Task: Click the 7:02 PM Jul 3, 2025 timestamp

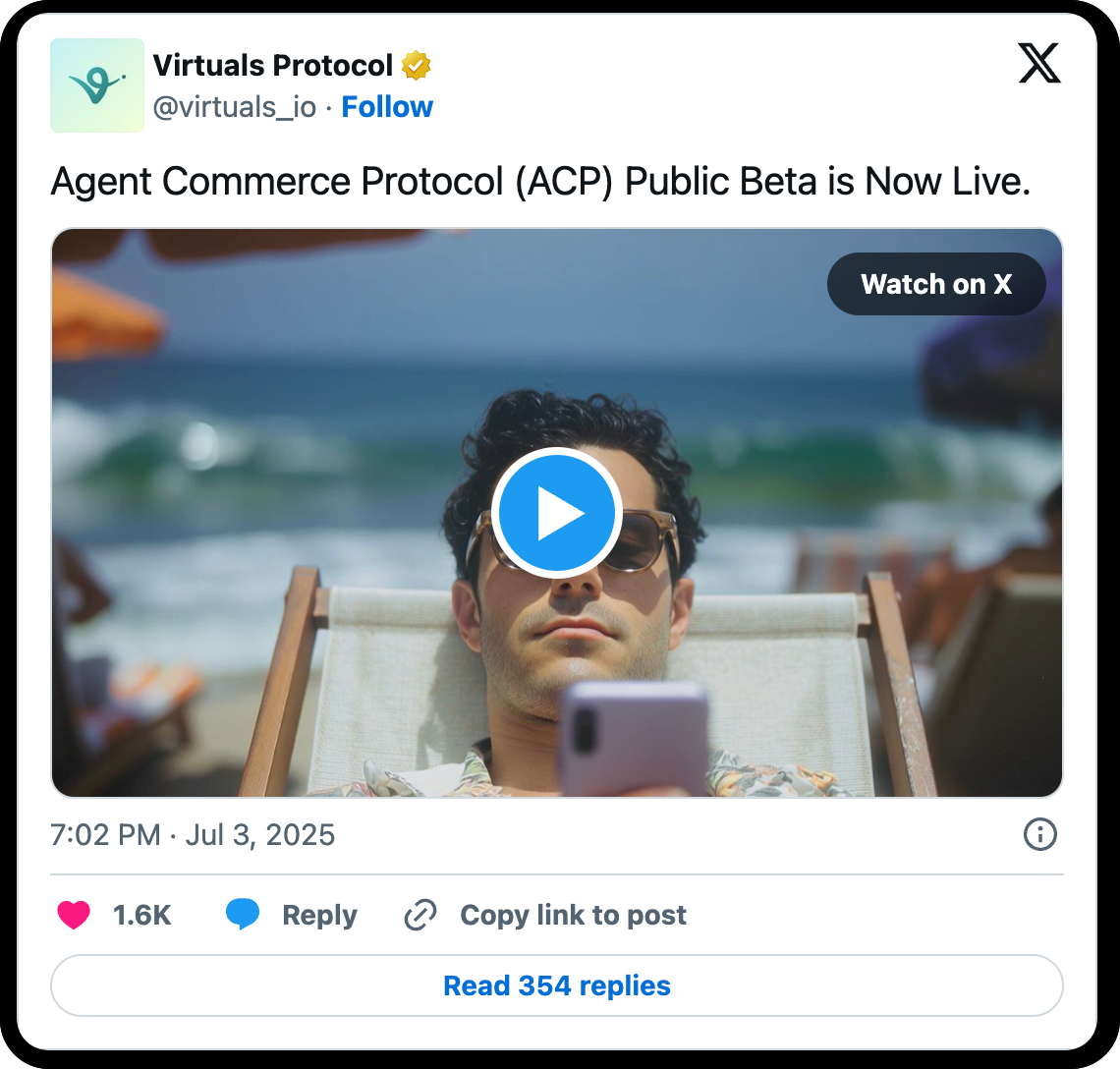Action: [x=193, y=834]
